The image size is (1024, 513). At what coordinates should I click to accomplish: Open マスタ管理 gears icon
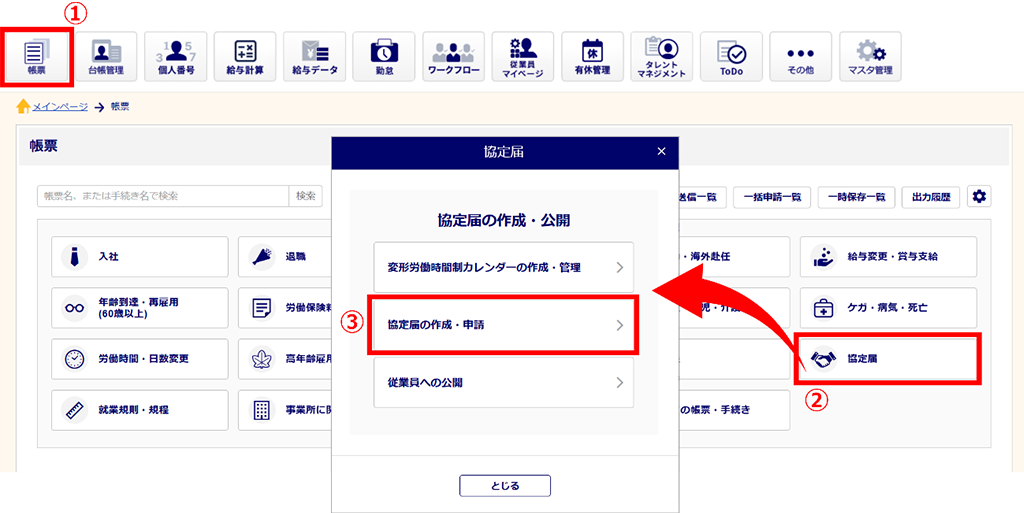[x=870, y=58]
